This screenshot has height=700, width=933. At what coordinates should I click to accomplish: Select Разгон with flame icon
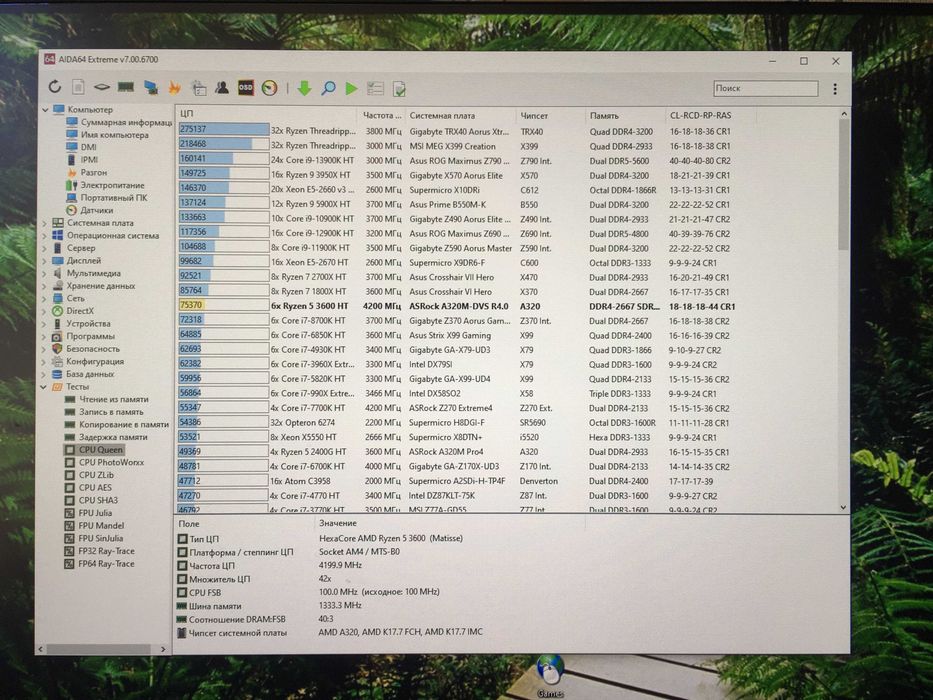click(94, 172)
